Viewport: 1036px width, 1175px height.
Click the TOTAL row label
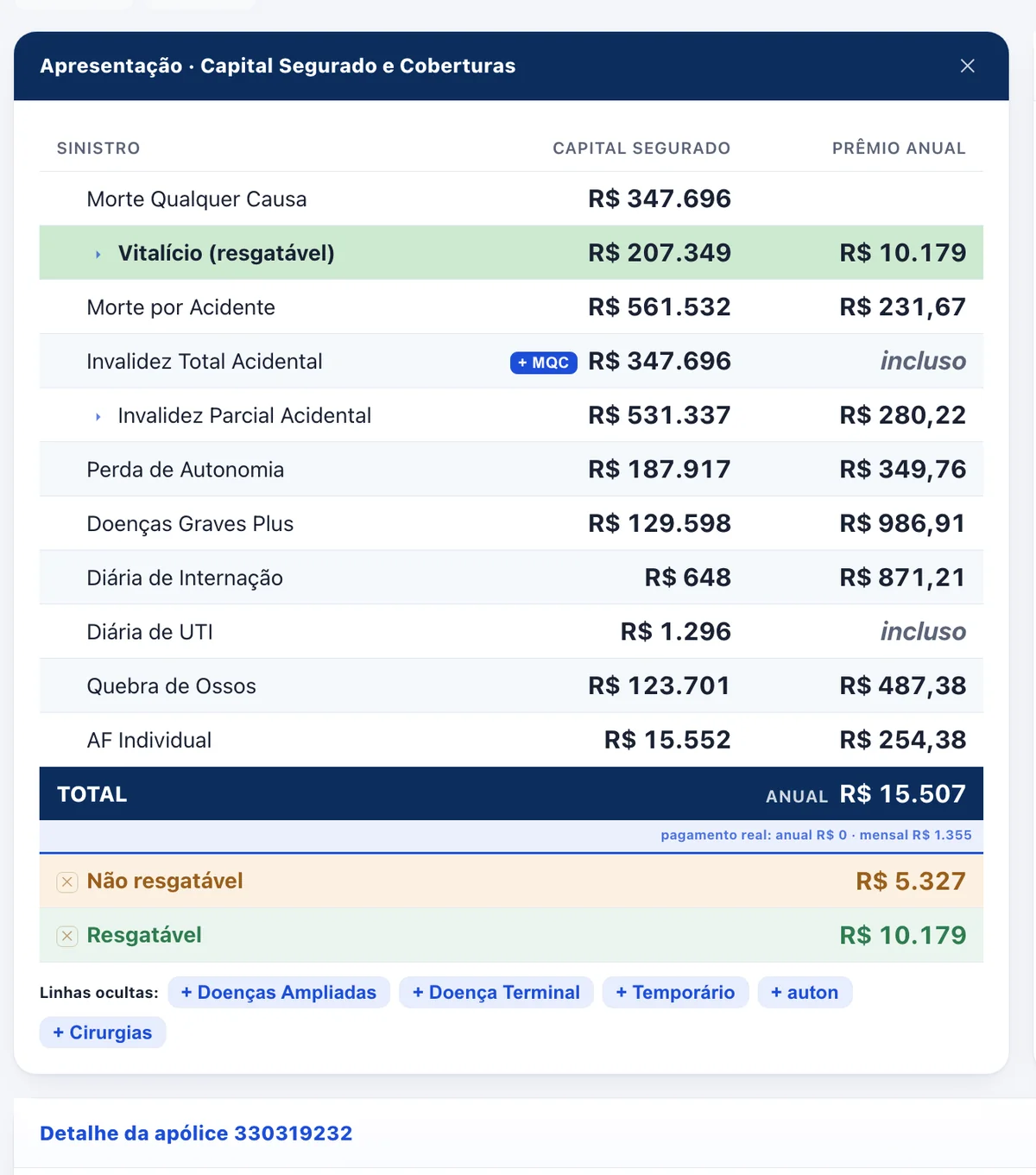[92, 795]
